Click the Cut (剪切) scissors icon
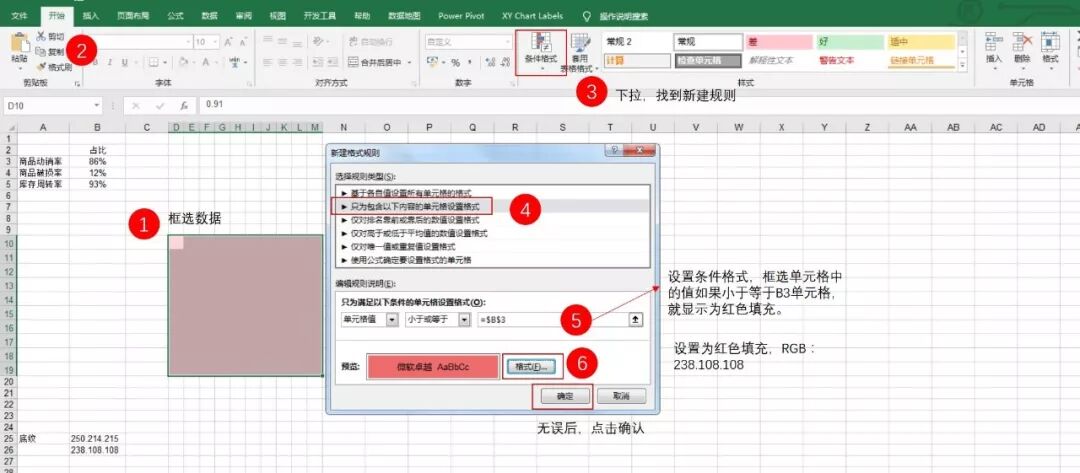The height and width of the screenshot is (473, 1080). 41,36
